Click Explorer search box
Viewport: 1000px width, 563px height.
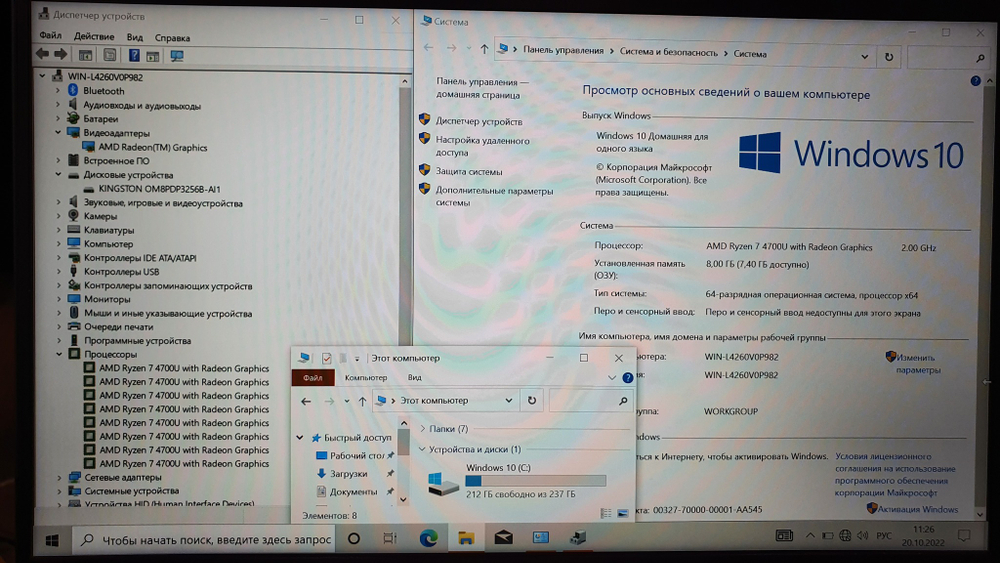pos(589,400)
